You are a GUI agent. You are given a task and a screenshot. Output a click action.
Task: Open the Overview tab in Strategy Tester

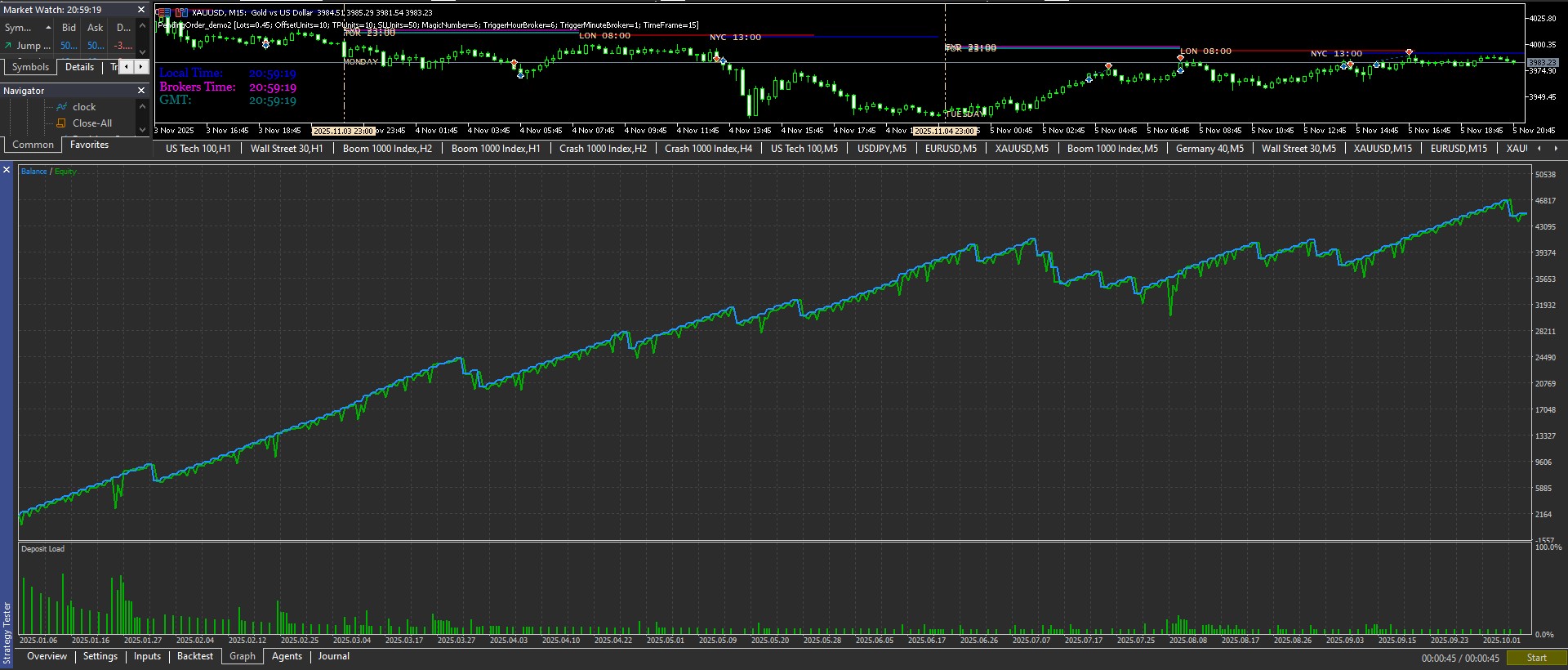47,656
